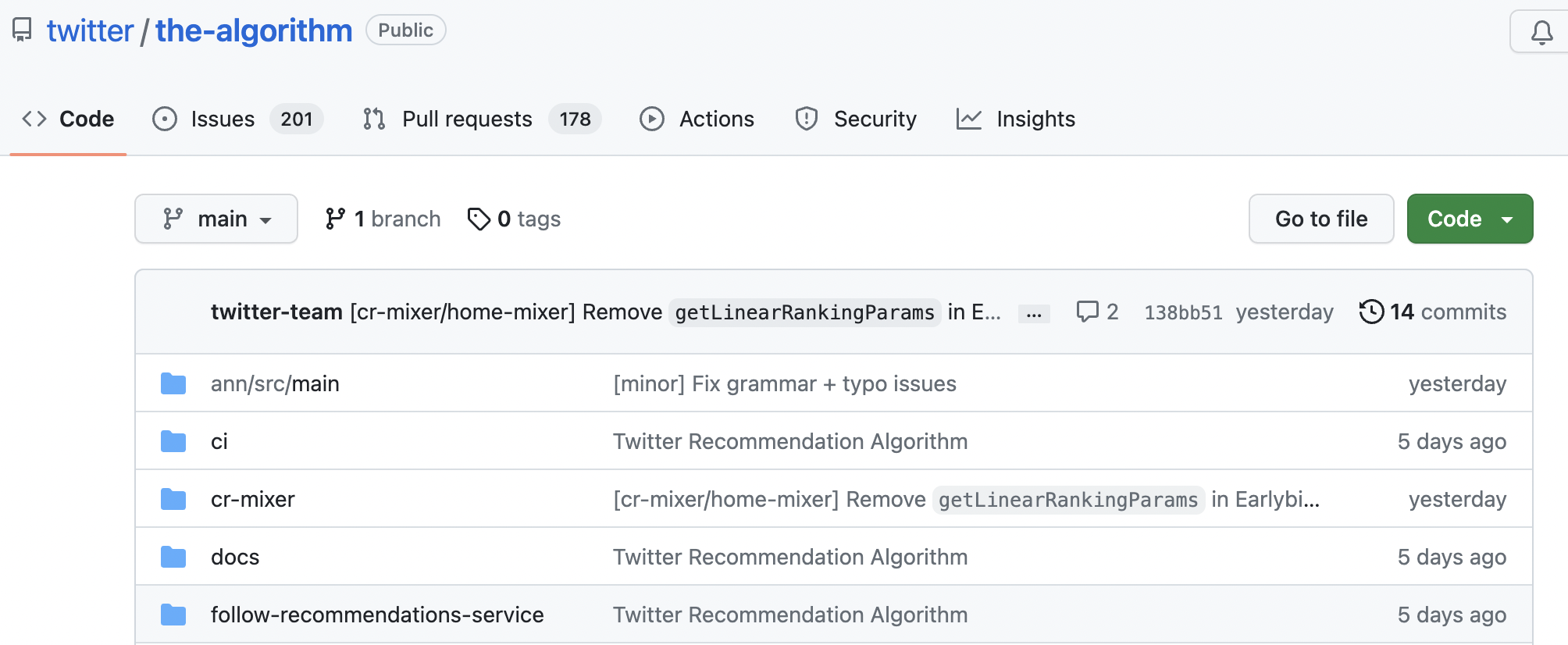Go to the Insights tab

(x=1035, y=119)
